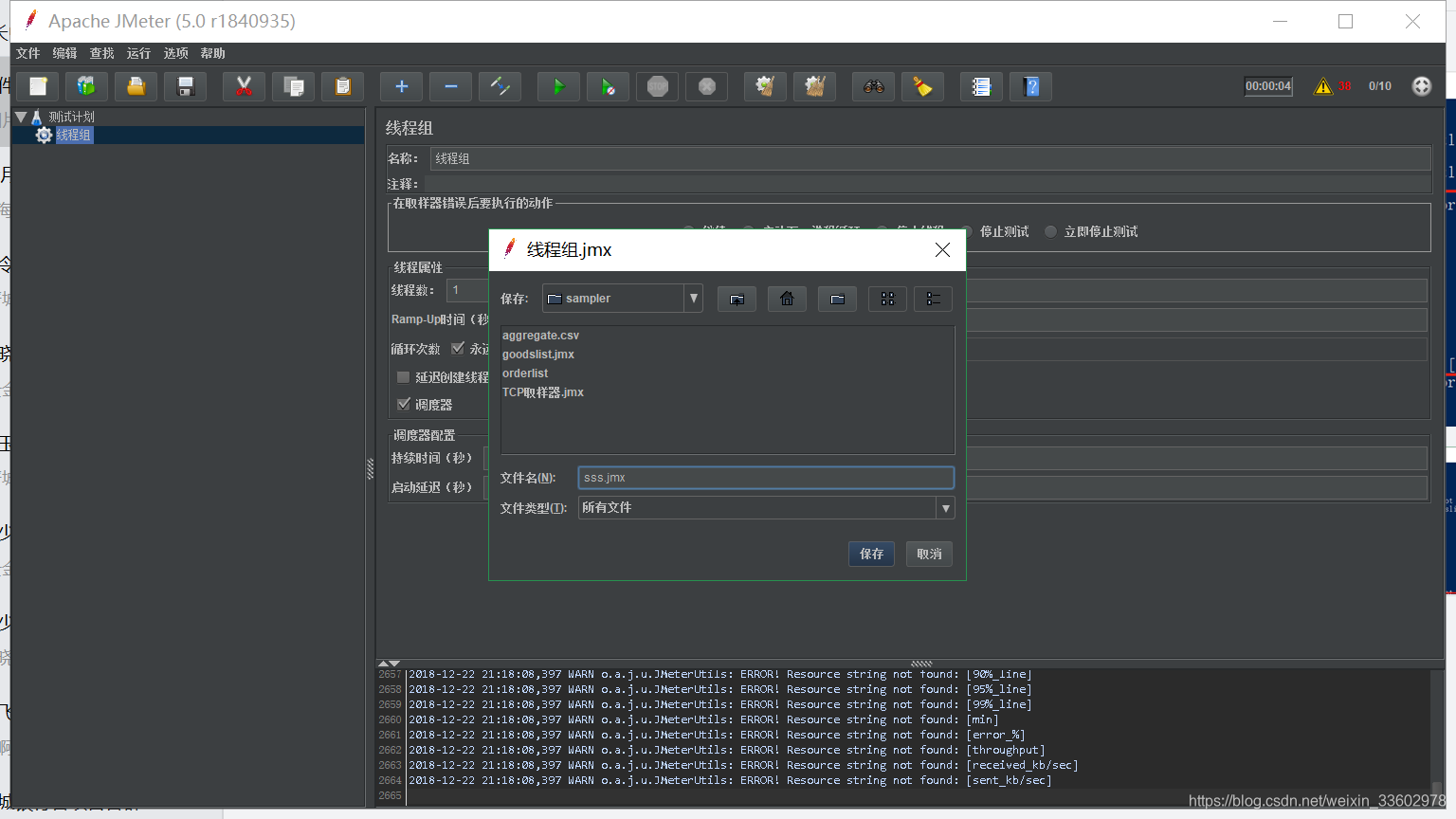Select the 停止测试 radio button
This screenshot has height=819, width=1456.
click(968, 231)
